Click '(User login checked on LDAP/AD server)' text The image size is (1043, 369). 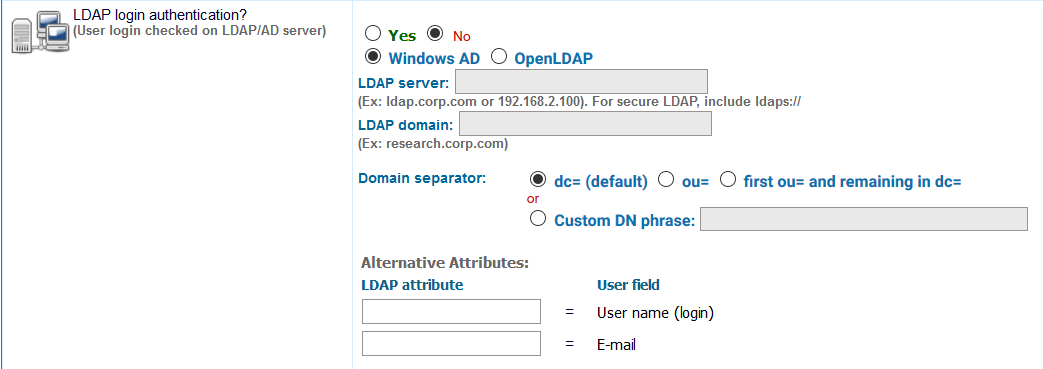click(x=200, y=31)
